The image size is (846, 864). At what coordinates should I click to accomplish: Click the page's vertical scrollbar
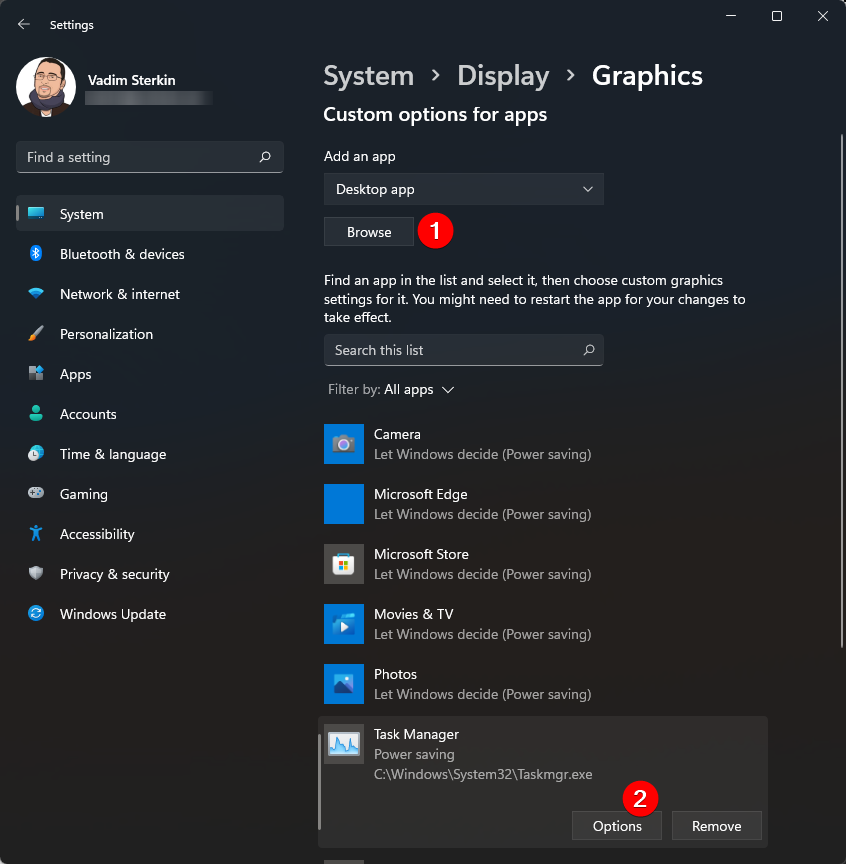842,391
